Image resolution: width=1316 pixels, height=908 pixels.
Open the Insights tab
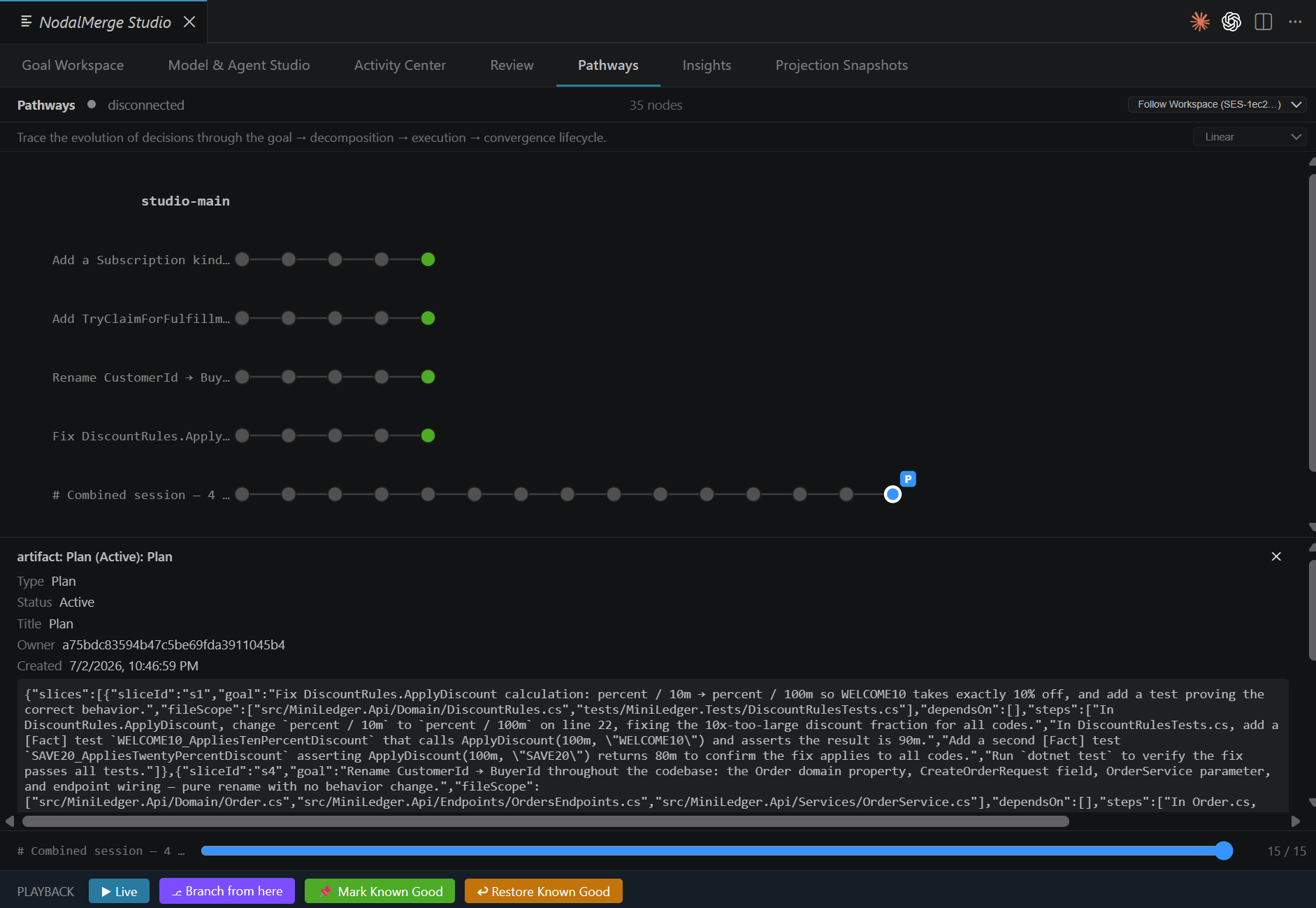click(707, 65)
